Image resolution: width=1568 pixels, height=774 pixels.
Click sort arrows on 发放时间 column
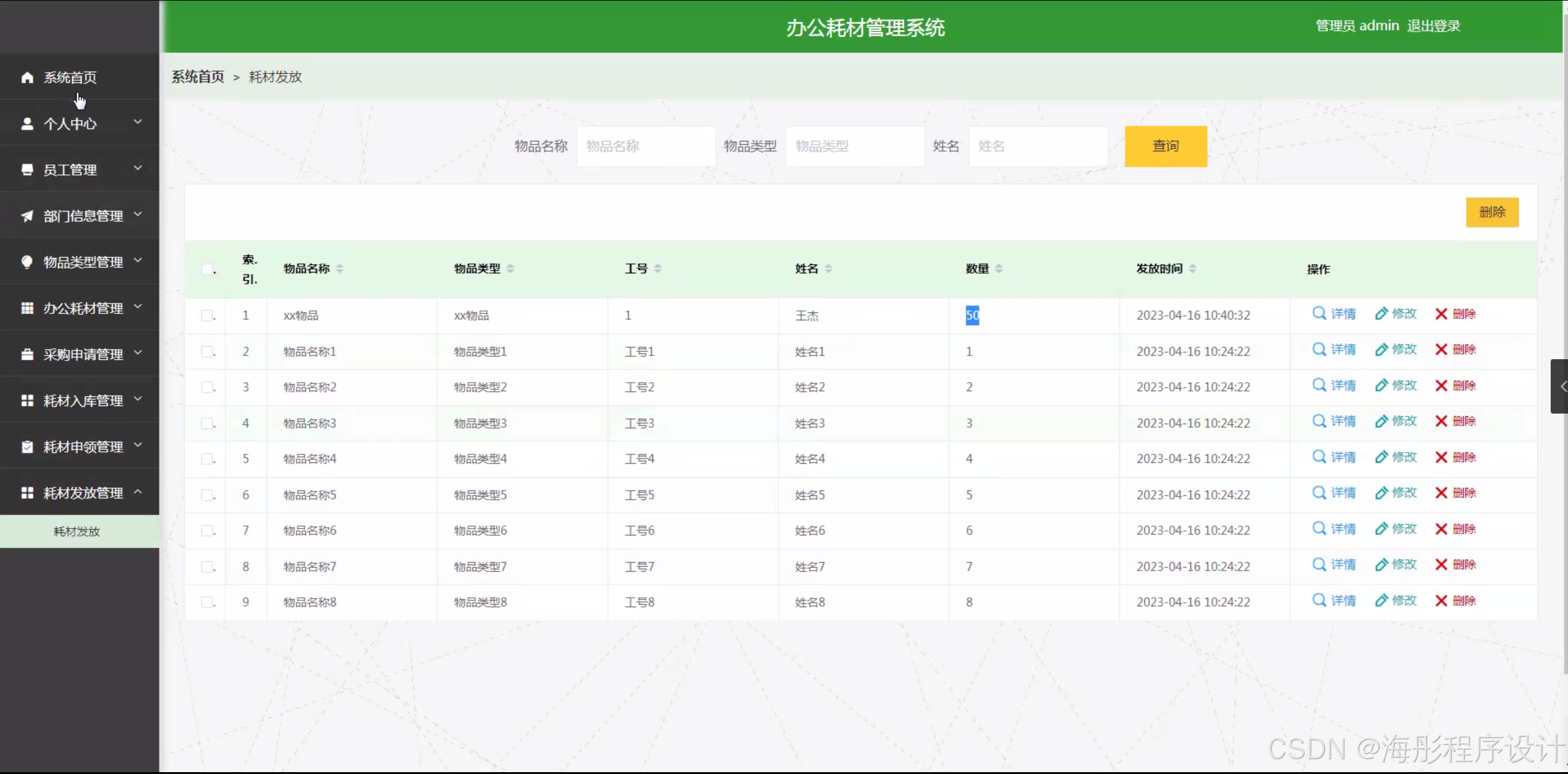click(x=1192, y=268)
